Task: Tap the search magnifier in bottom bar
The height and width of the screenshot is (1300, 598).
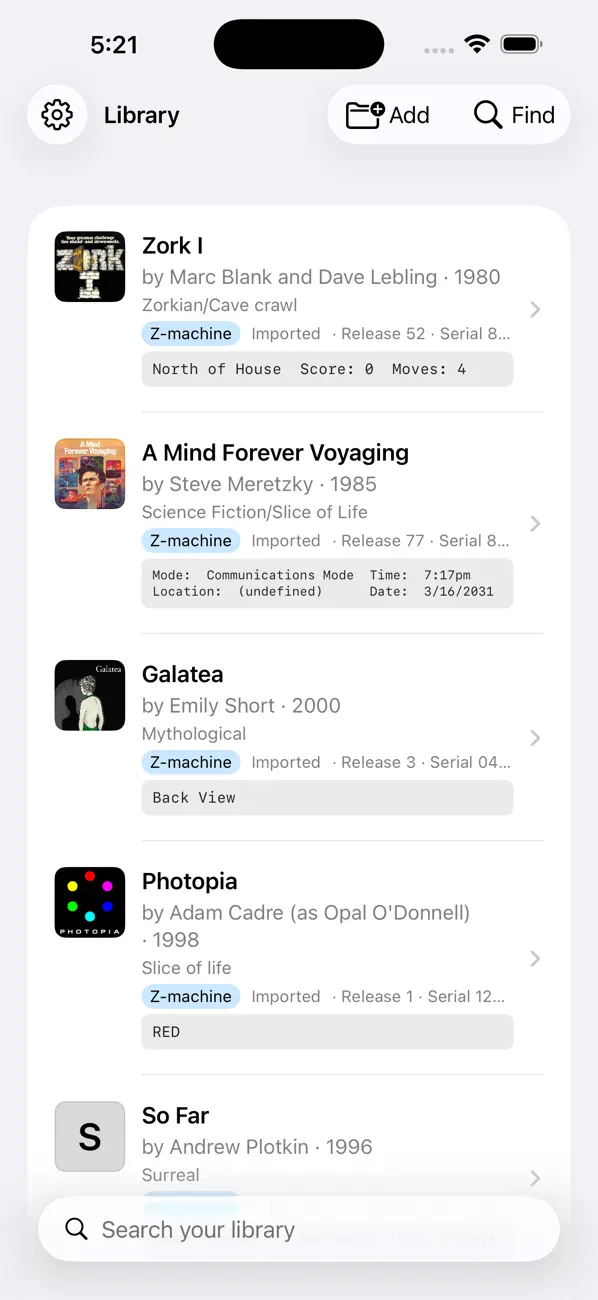Action: 76,1229
